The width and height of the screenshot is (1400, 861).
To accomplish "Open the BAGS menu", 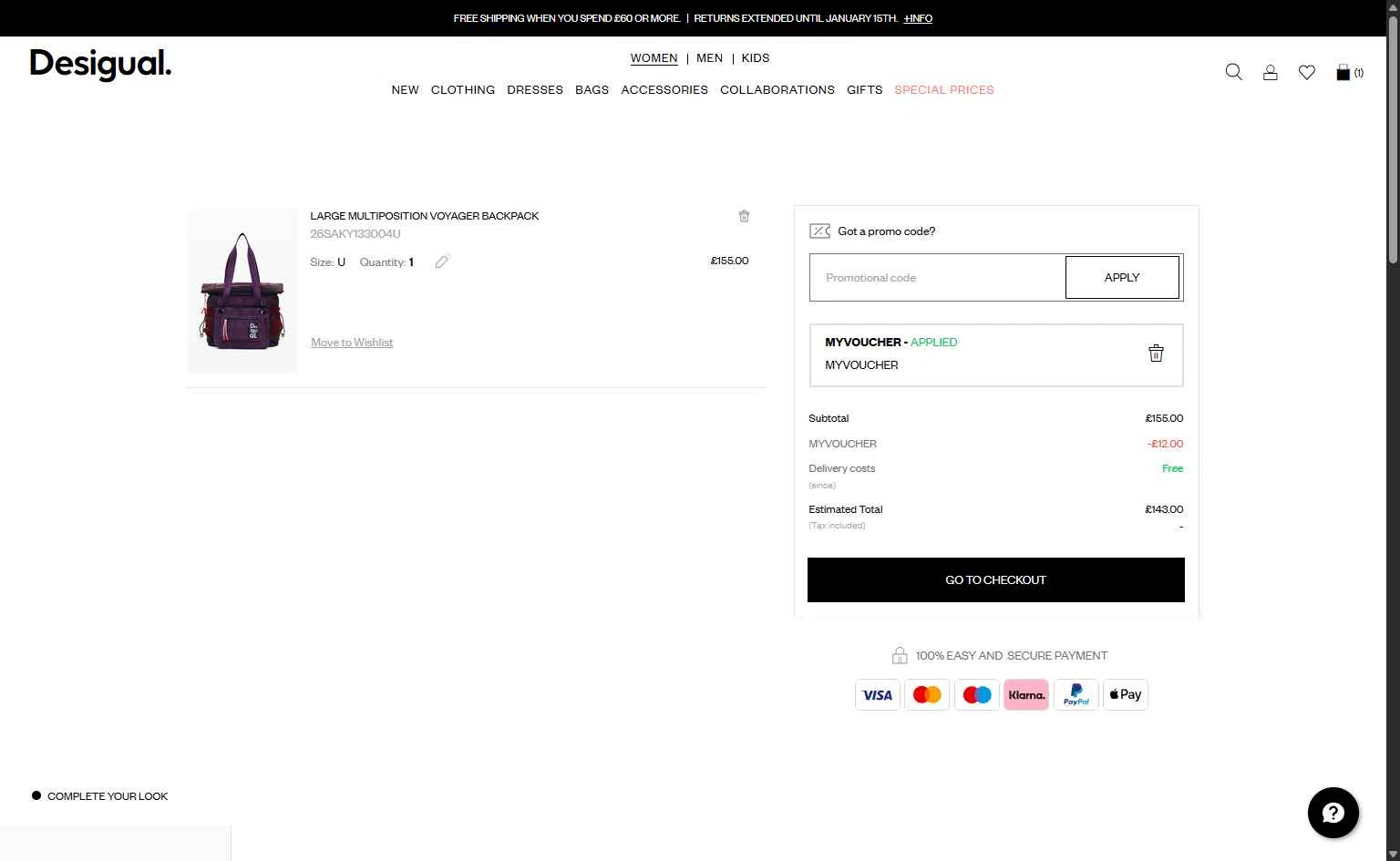I will pos(592,90).
